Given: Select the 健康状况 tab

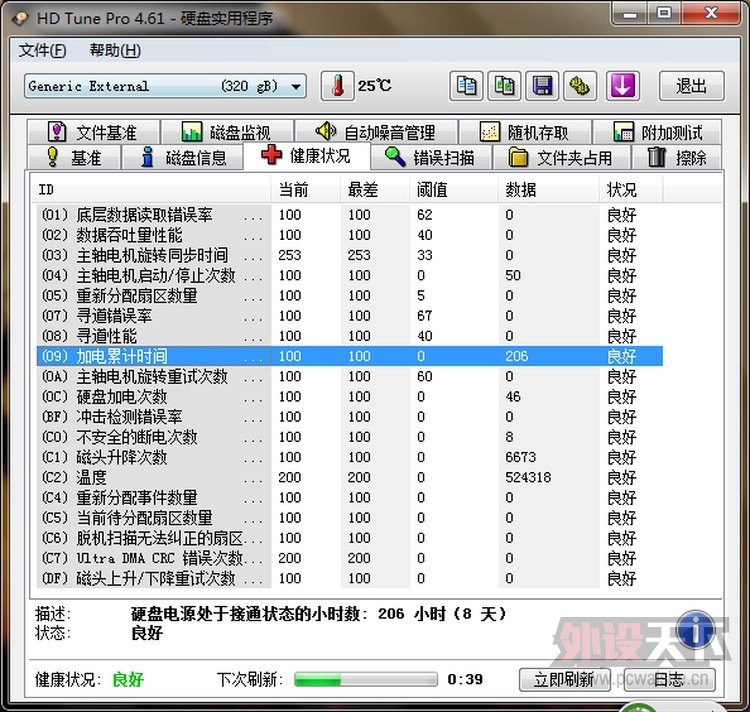Looking at the screenshot, I should pyautogui.click(x=306, y=156).
